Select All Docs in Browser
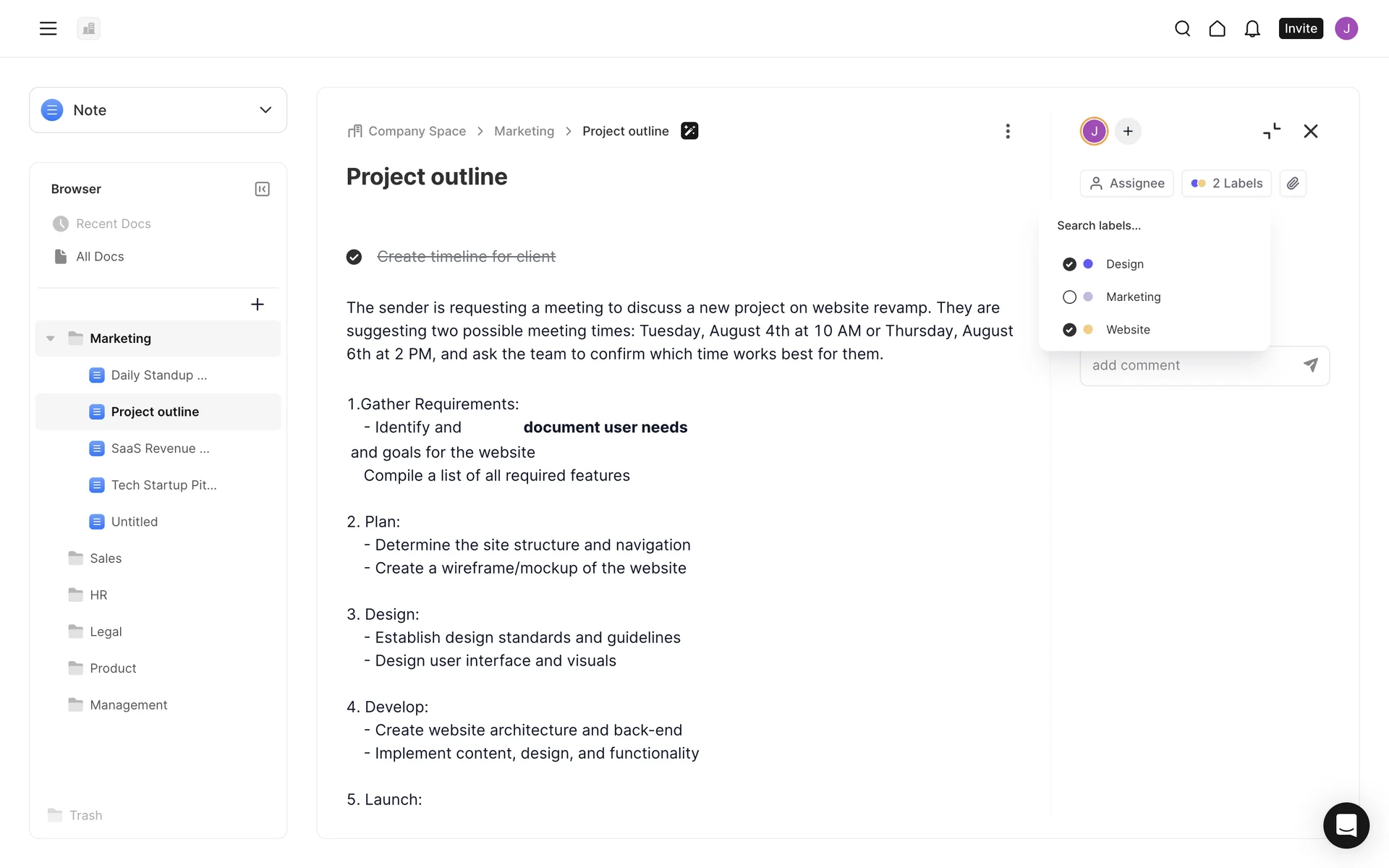Viewport: 1389px width, 868px height. point(100,257)
